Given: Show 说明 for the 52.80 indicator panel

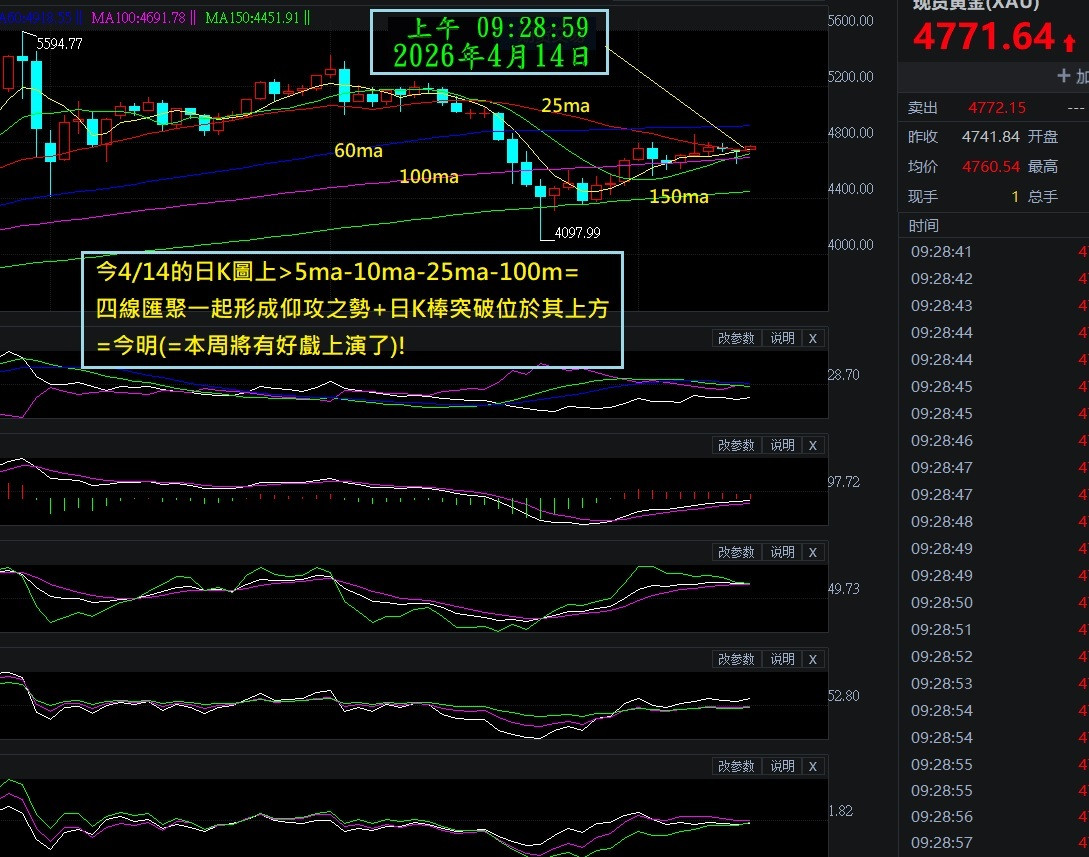Looking at the screenshot, I should (x=782, y=660).
